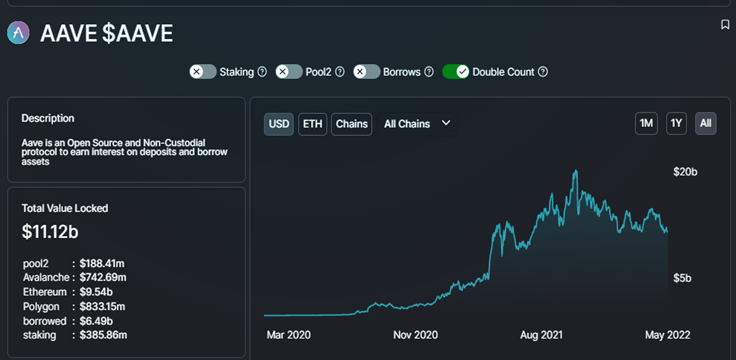The height and width of the screenshot is (360, 736).
Task: Click the Nov 2020 axis label
Action: (415, 335)
